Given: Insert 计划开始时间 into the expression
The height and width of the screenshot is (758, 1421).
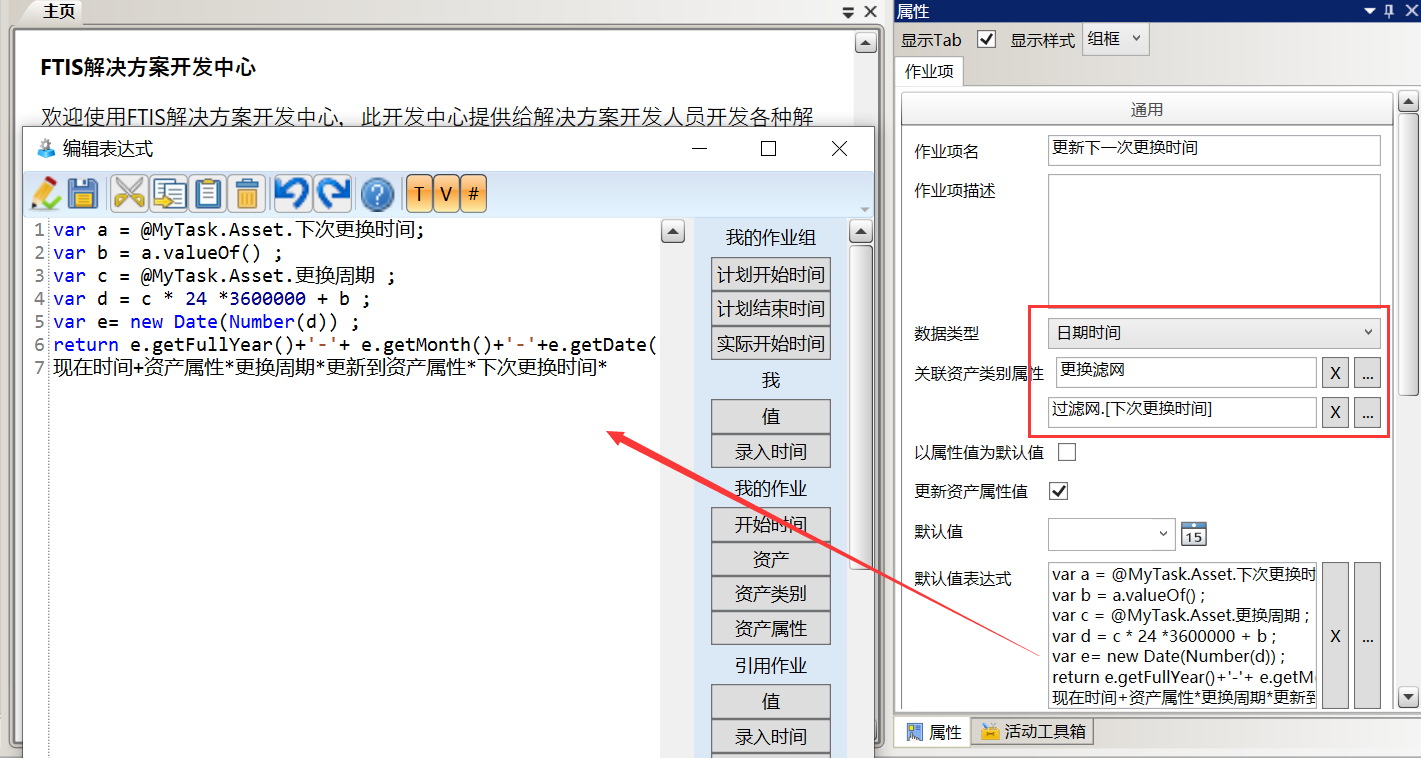Looking at the screenshot, I should click(770, 275).
